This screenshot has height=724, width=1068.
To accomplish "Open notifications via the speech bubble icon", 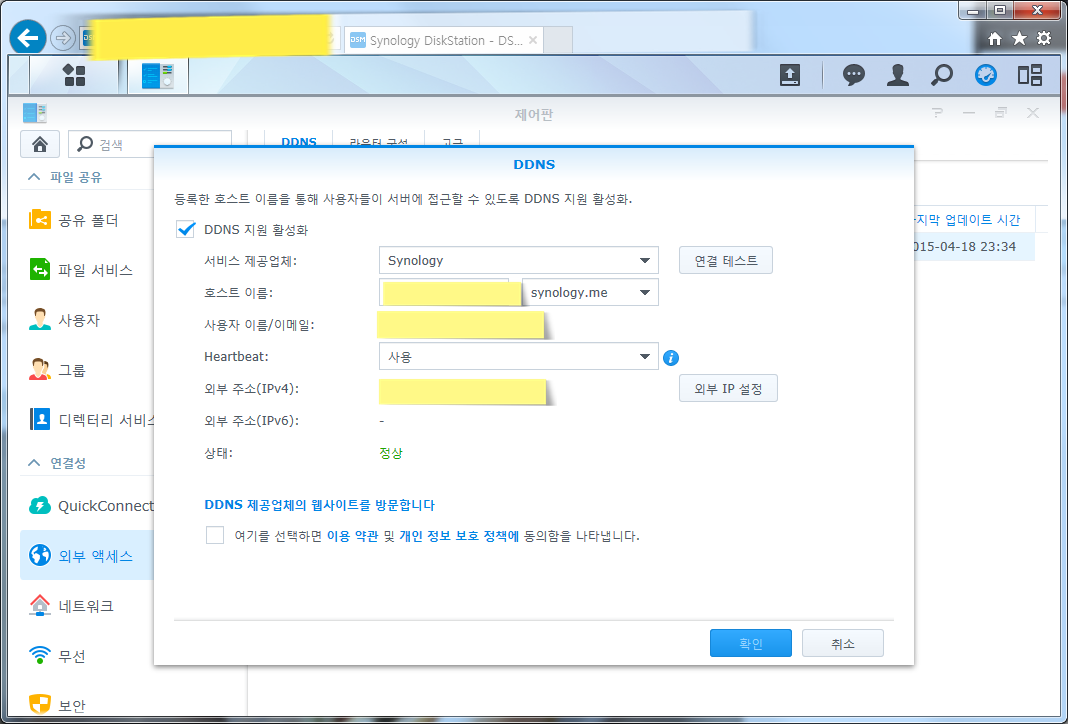I will click(853, 75).
